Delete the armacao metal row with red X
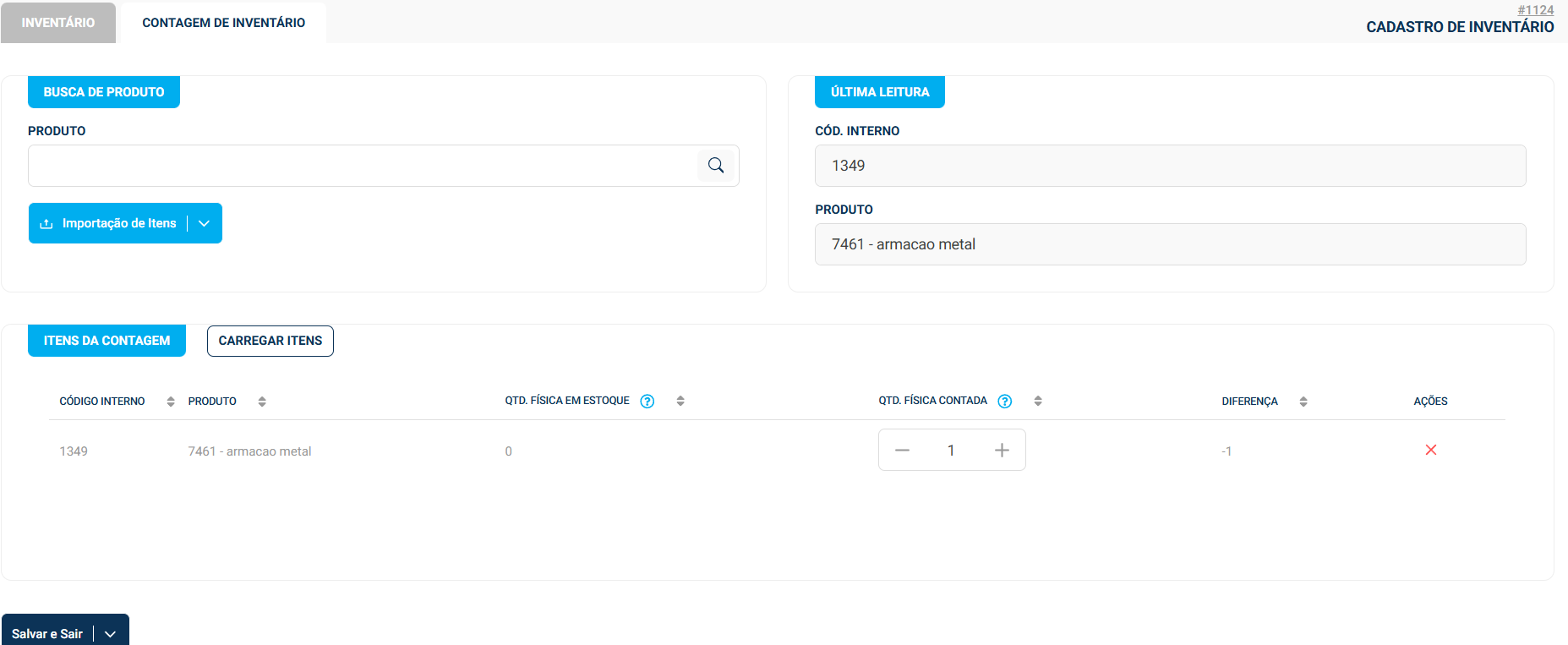The image size is (1568, 645). point(1430,450)
